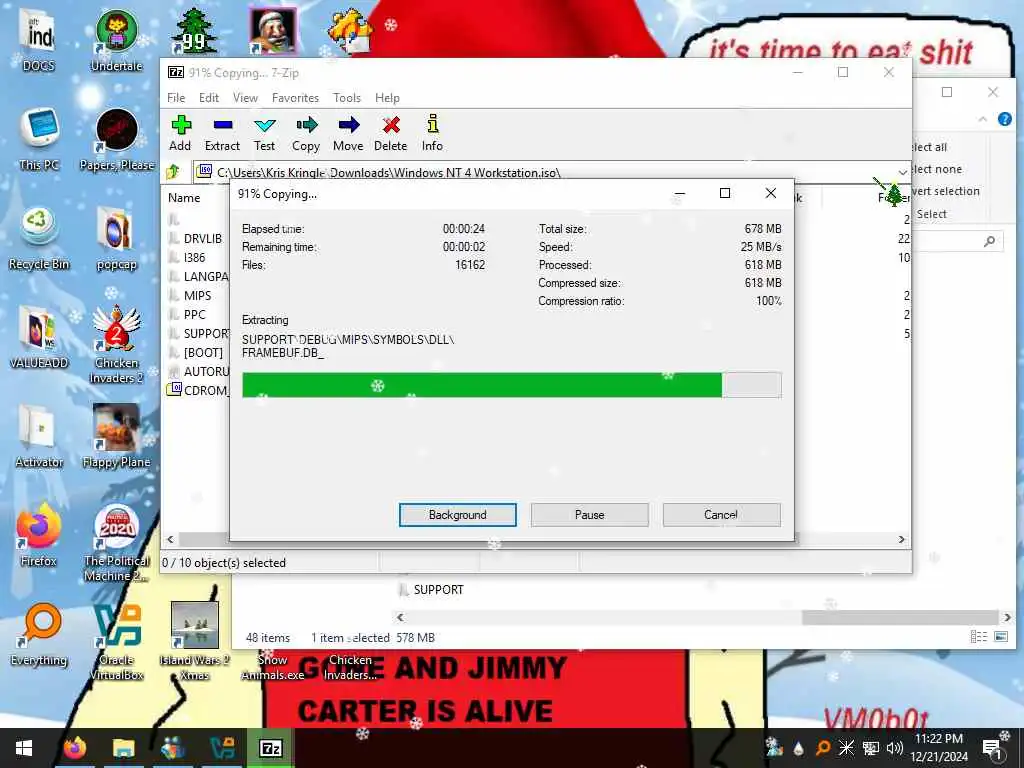Open the Edit menu in 7-Zip
The height and width of the screenshot is (768, 1024).
[209, 98]
